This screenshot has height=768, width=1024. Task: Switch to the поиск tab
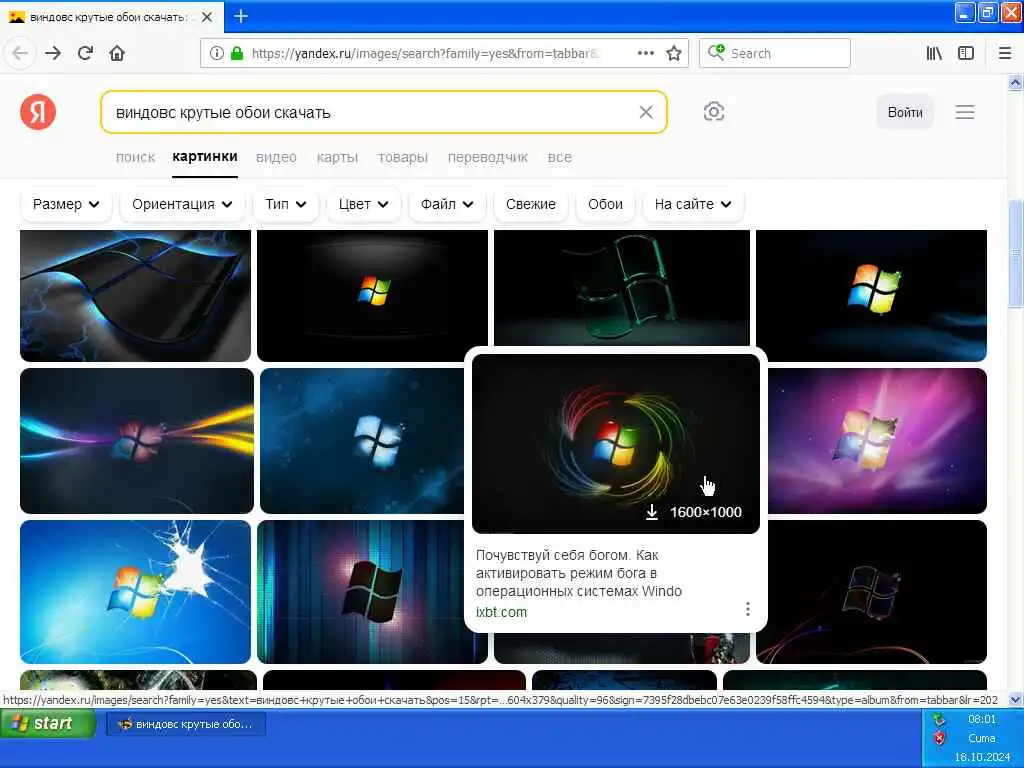(x=135, y=157)
